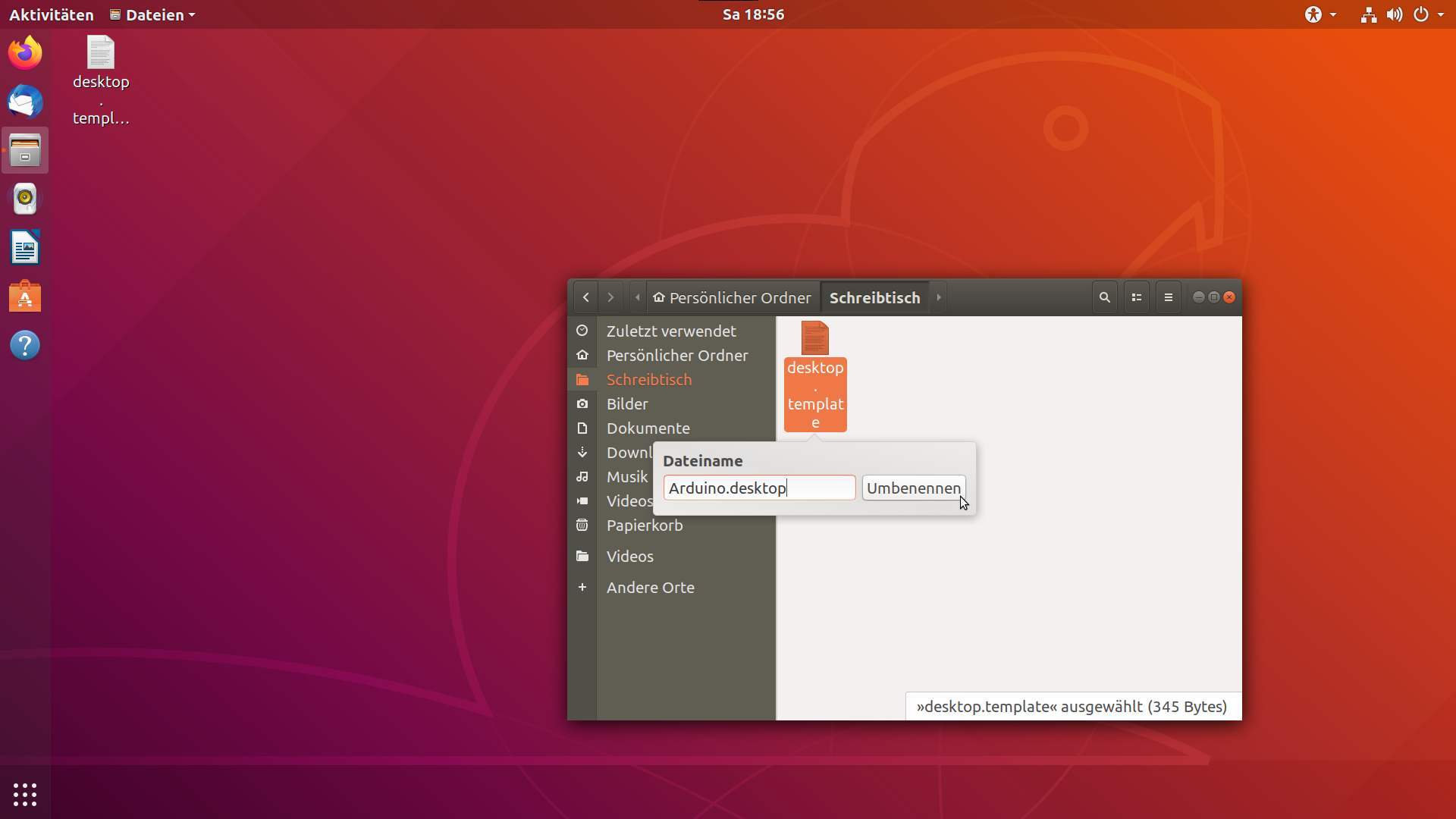Open Rhythmbox music player from dock
The image size is (1456, 819).
(25, 199)
